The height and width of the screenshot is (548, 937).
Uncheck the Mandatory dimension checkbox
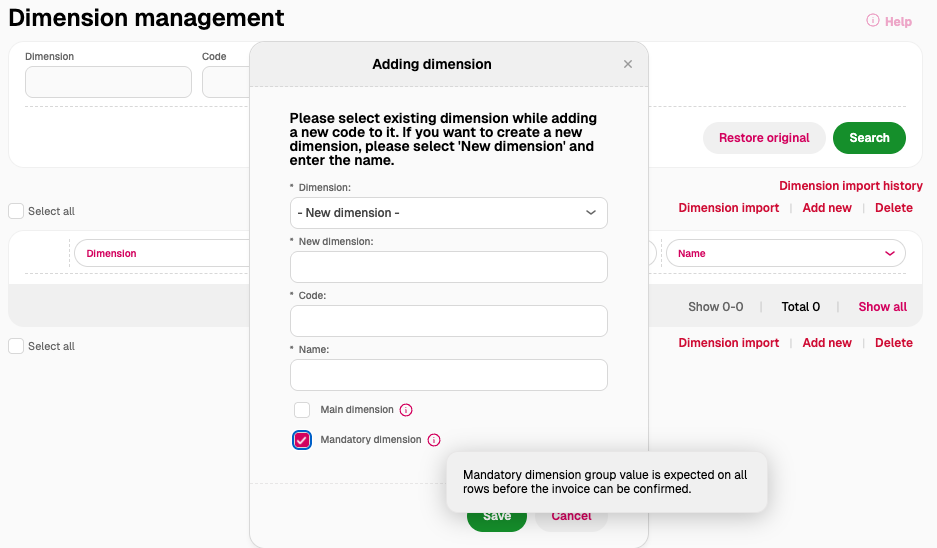click(x=302, y=440)
